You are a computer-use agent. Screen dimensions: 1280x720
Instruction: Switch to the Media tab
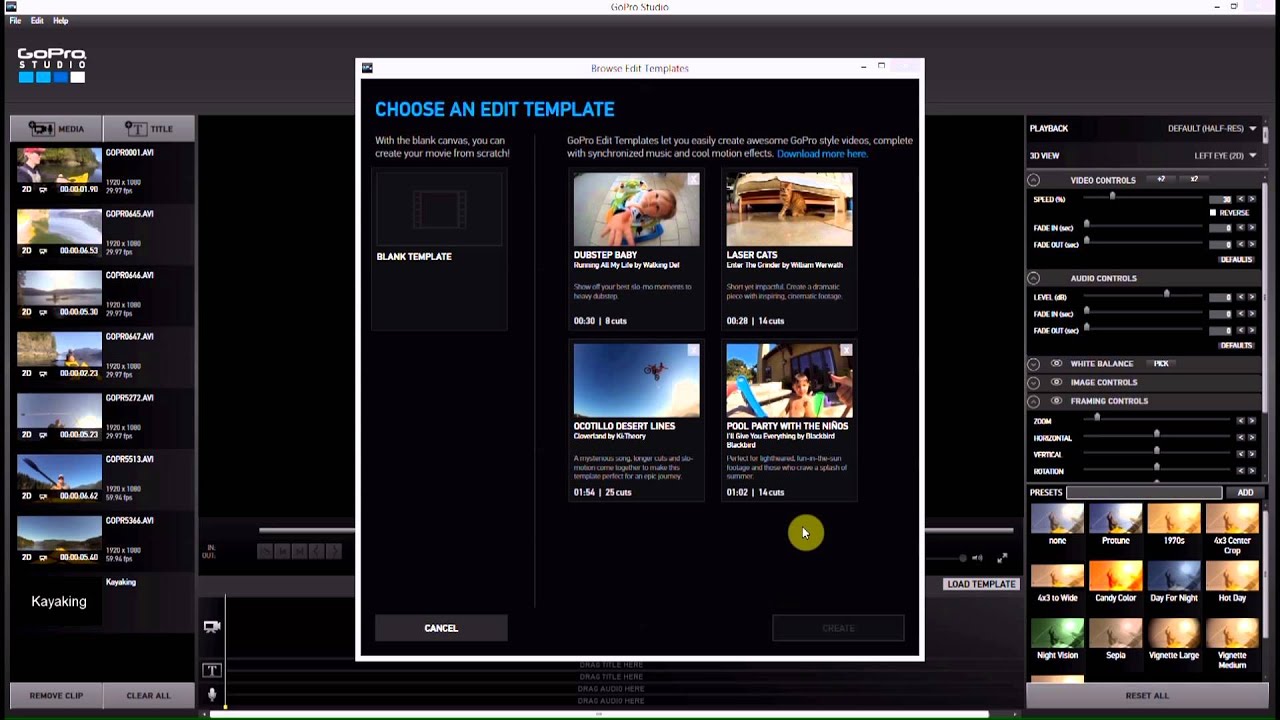(x=56, y=129)
